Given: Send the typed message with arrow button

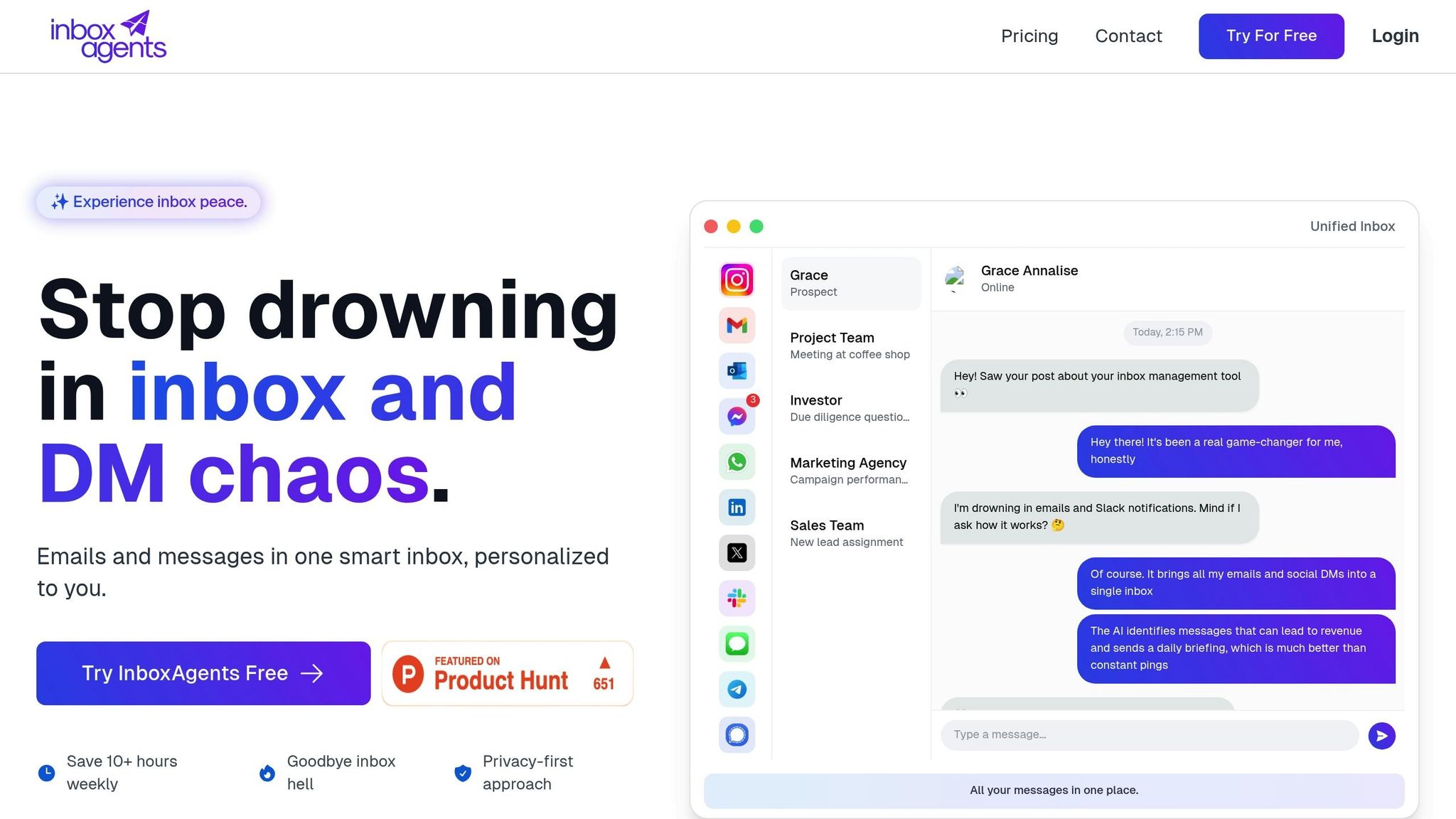Looking at the screenshot, I should 1381,735.
